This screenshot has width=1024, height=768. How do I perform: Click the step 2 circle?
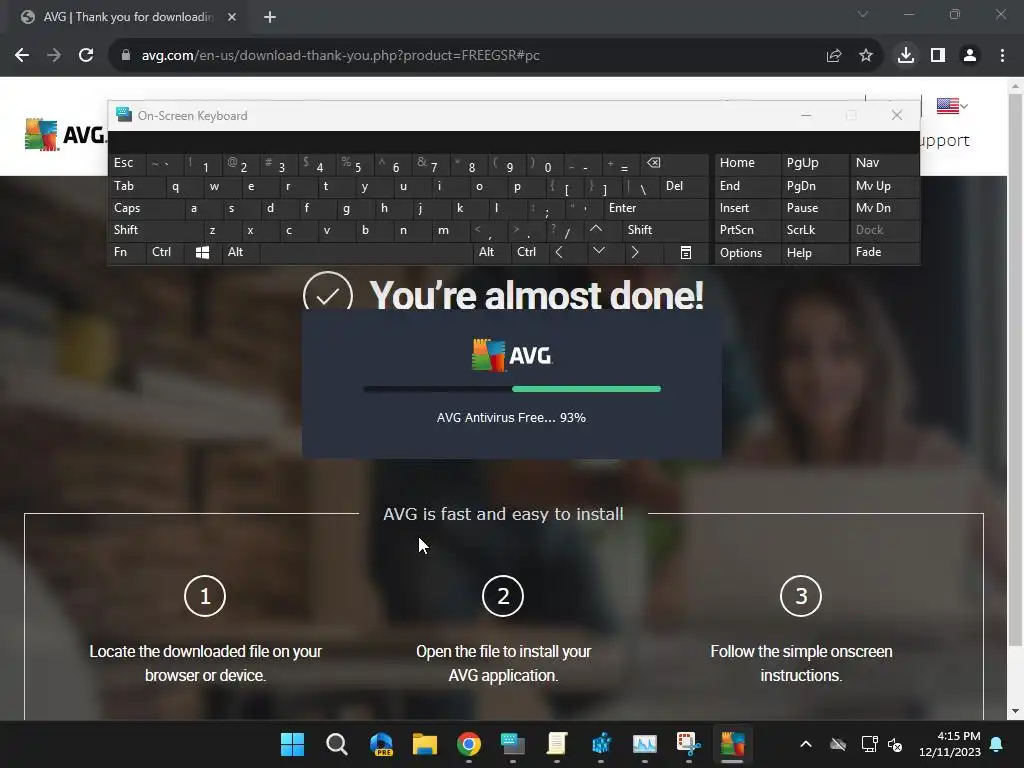tap(503, 596)
